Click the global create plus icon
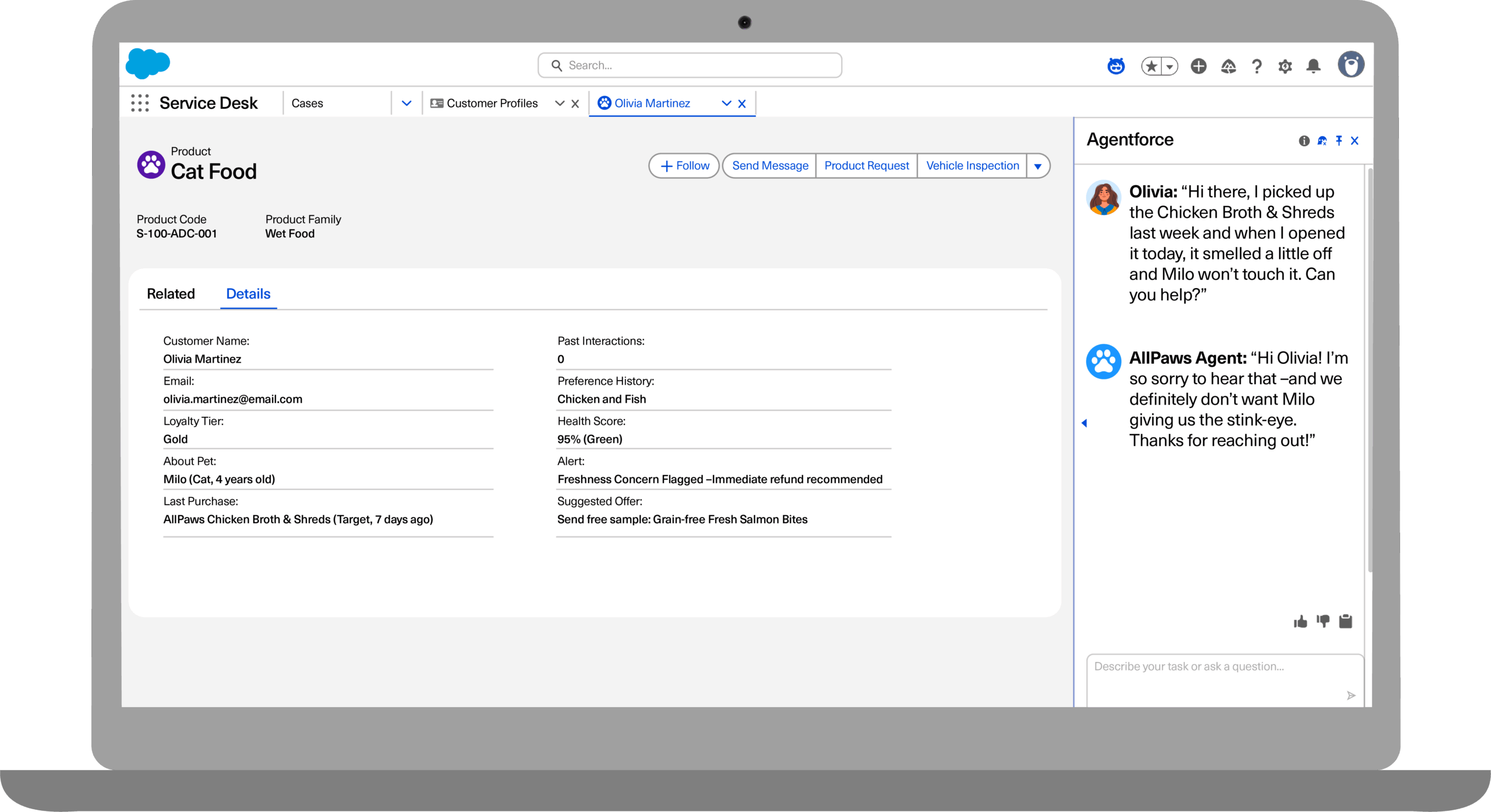This screenshot has height=812, width=1491. [1198, 66]
